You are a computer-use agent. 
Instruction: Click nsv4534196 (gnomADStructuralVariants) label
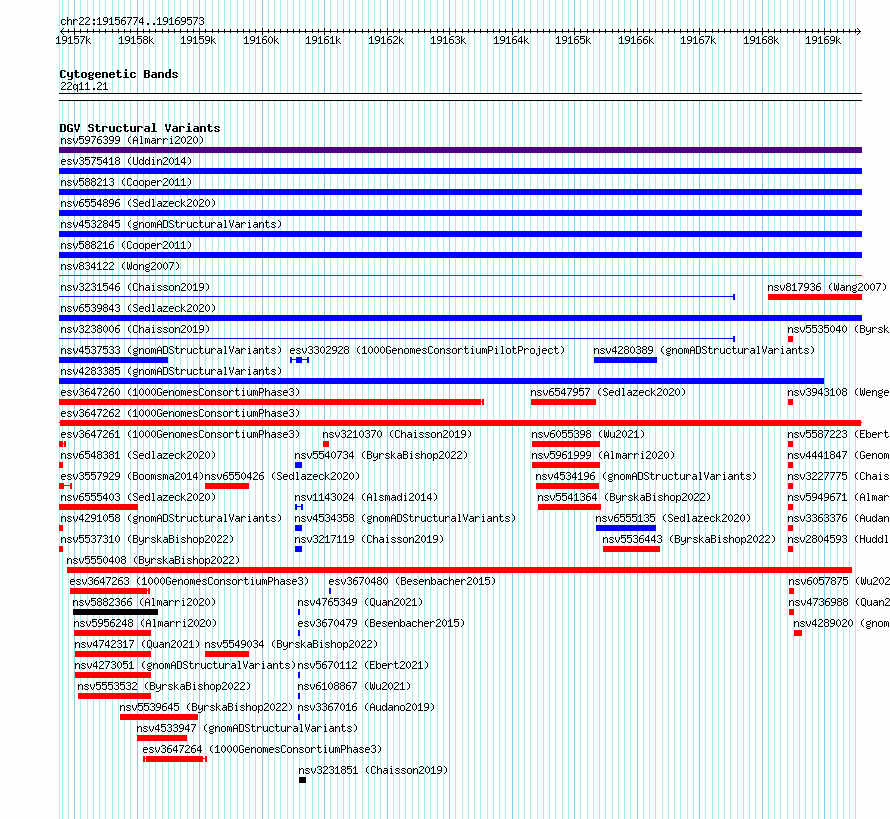click(646, 476)
